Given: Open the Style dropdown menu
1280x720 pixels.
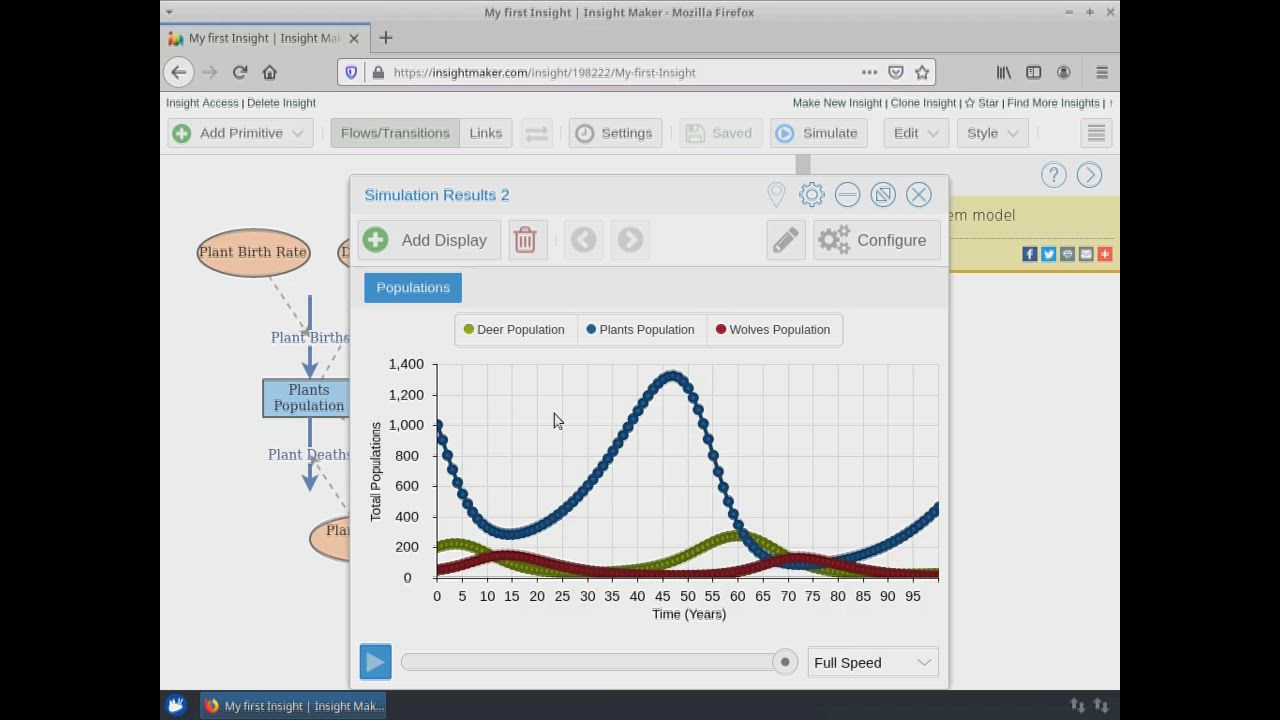Looking at the screenshot, I should (992, 133).
